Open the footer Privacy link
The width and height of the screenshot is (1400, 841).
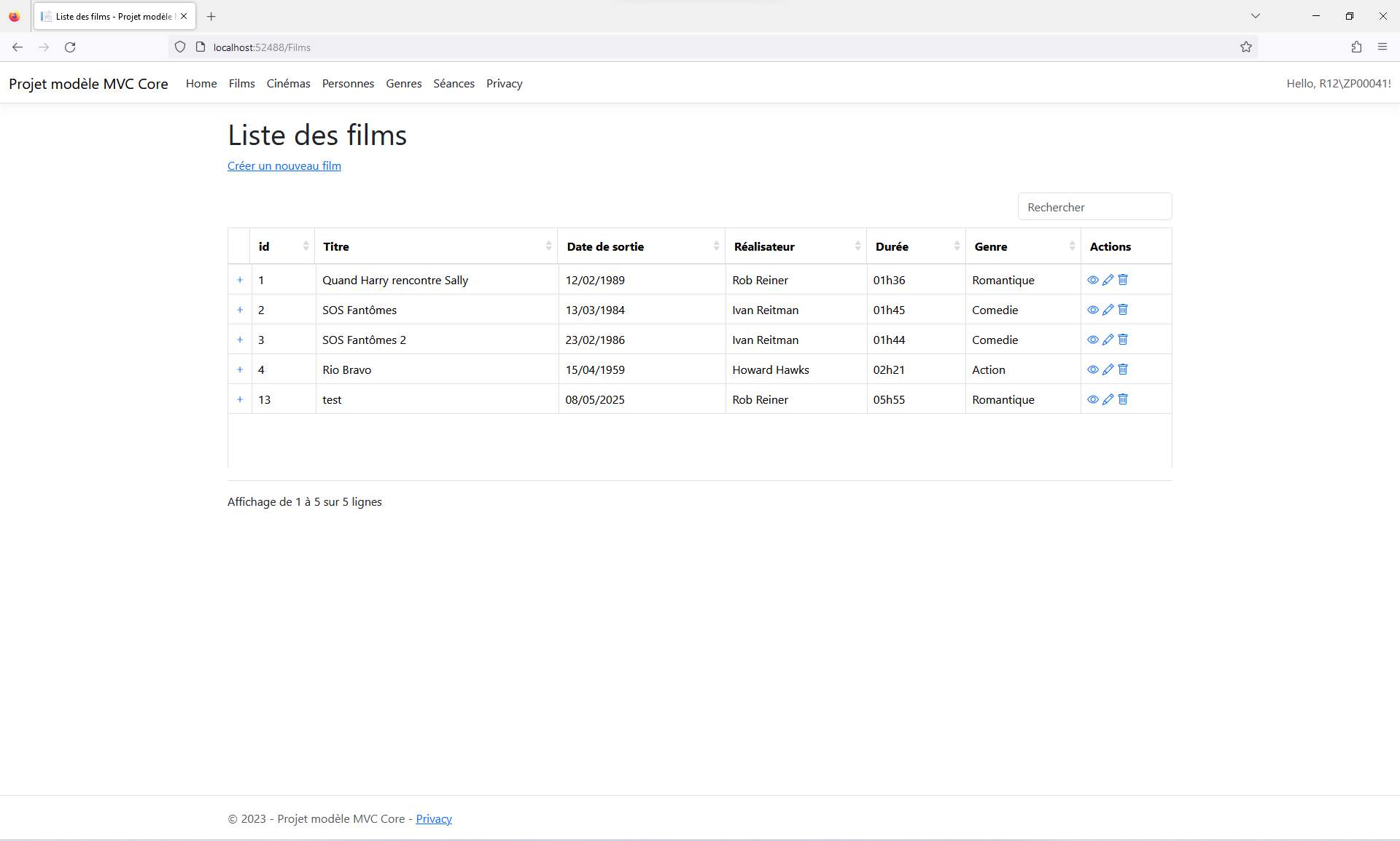[433, 819]
